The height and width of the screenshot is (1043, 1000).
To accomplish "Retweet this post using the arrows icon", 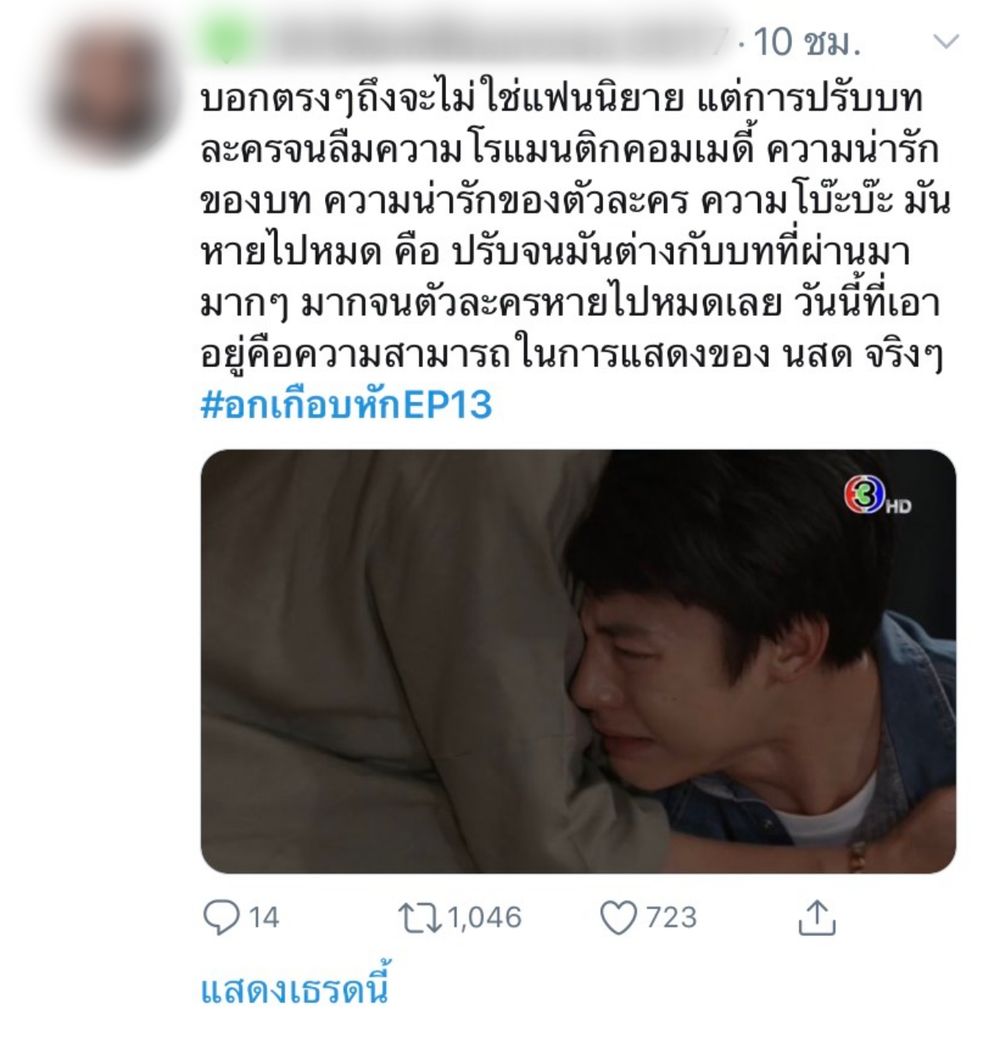I will tap(419, 917).
